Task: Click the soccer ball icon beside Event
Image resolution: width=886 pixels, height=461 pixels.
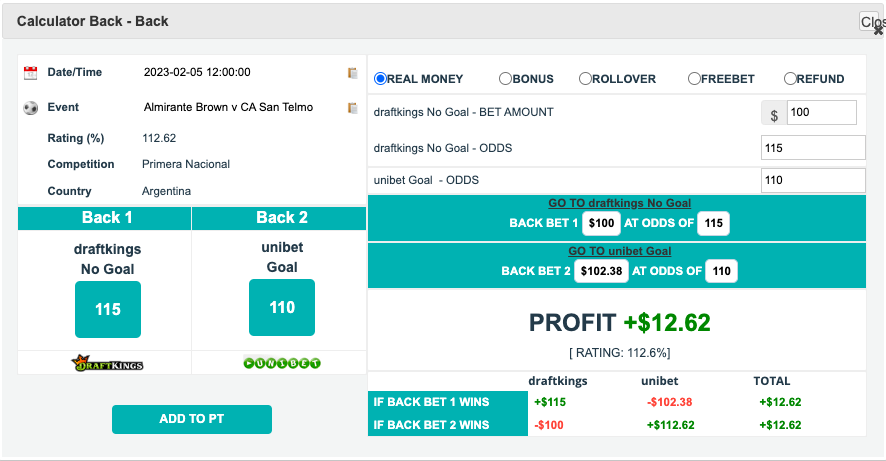Action: pyautogui.click(x=31, y=107)
